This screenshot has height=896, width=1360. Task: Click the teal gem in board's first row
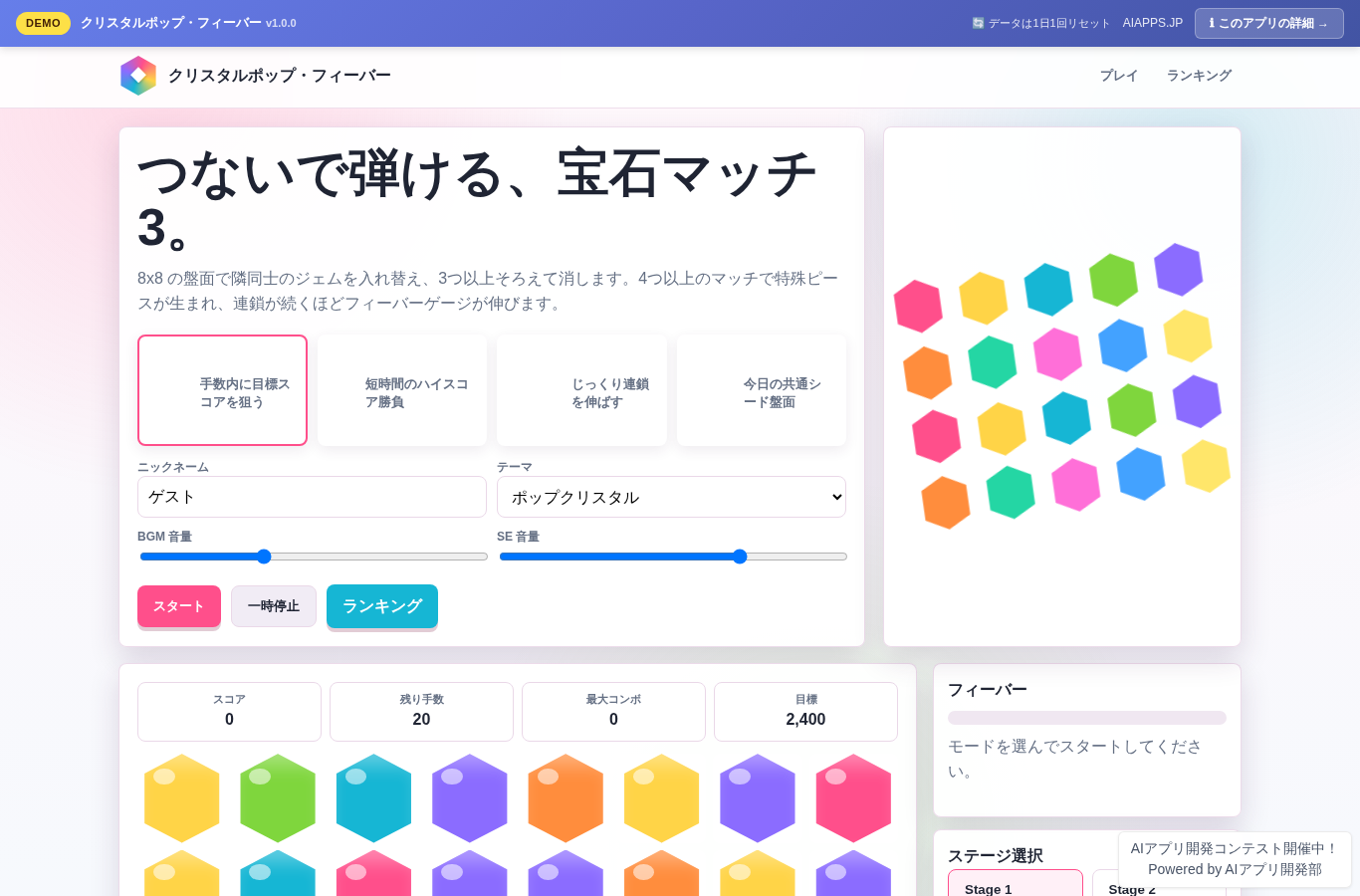point(373,798)
